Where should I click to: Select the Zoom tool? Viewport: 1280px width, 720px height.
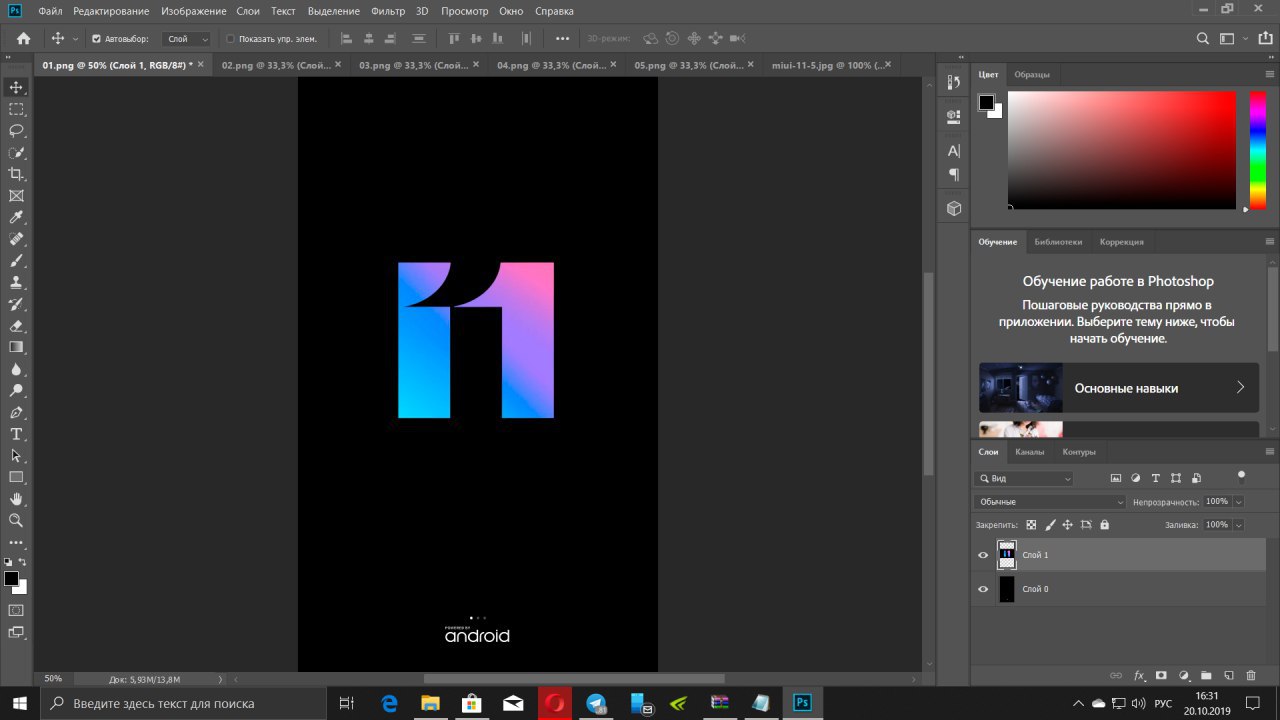tap(16, 520)
